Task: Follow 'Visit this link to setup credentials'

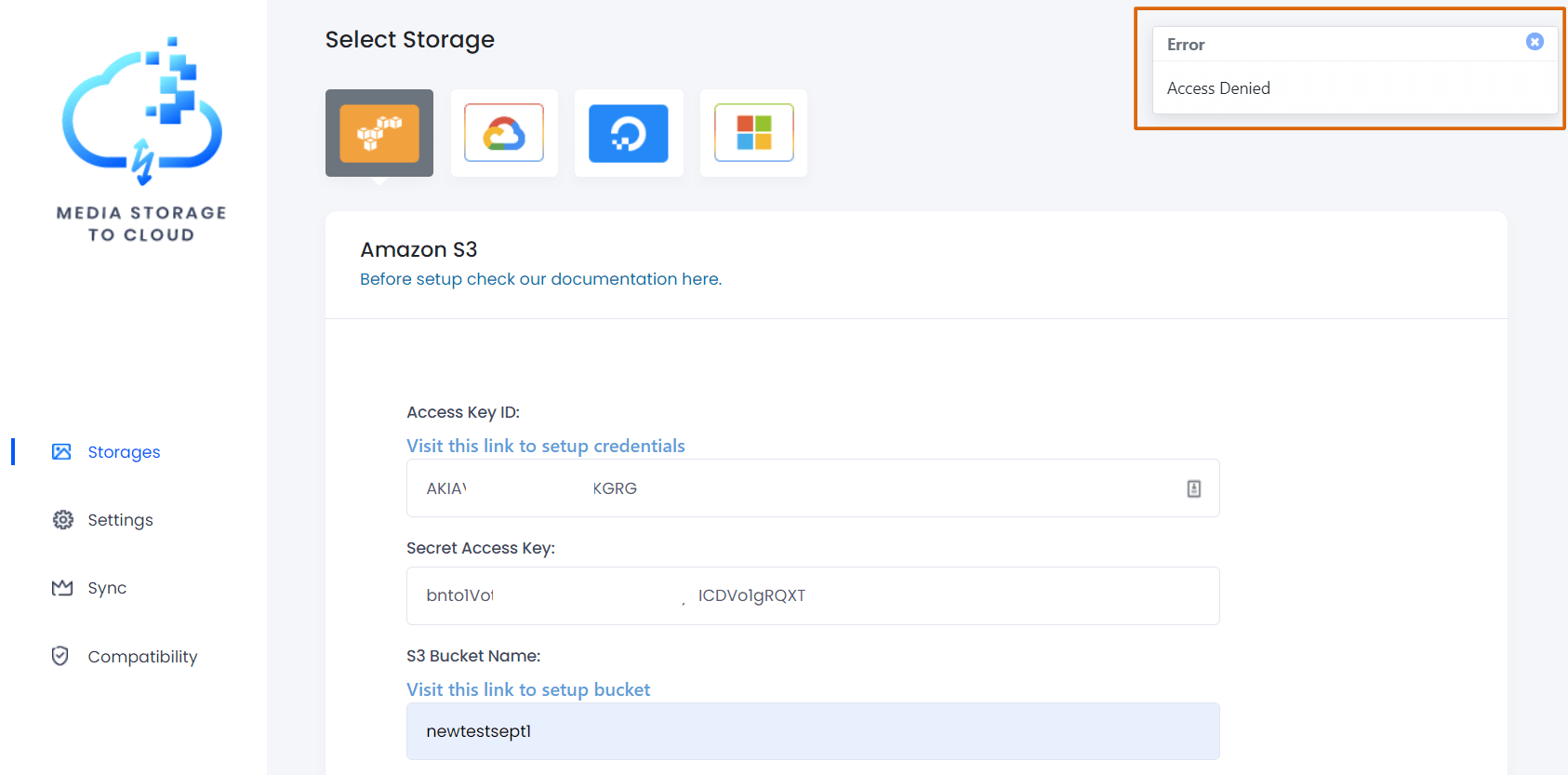Action: [x=546, y=446]
